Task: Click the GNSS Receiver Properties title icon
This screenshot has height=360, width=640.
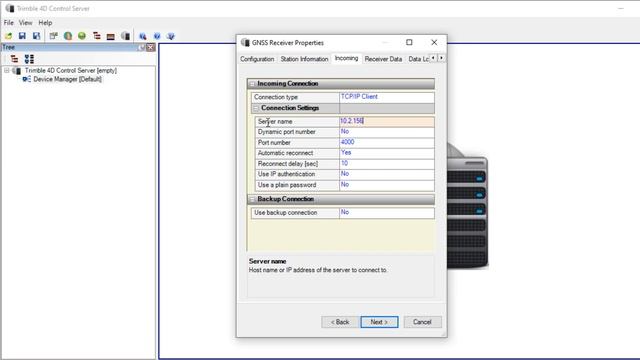Action: [x=245, y=42]
